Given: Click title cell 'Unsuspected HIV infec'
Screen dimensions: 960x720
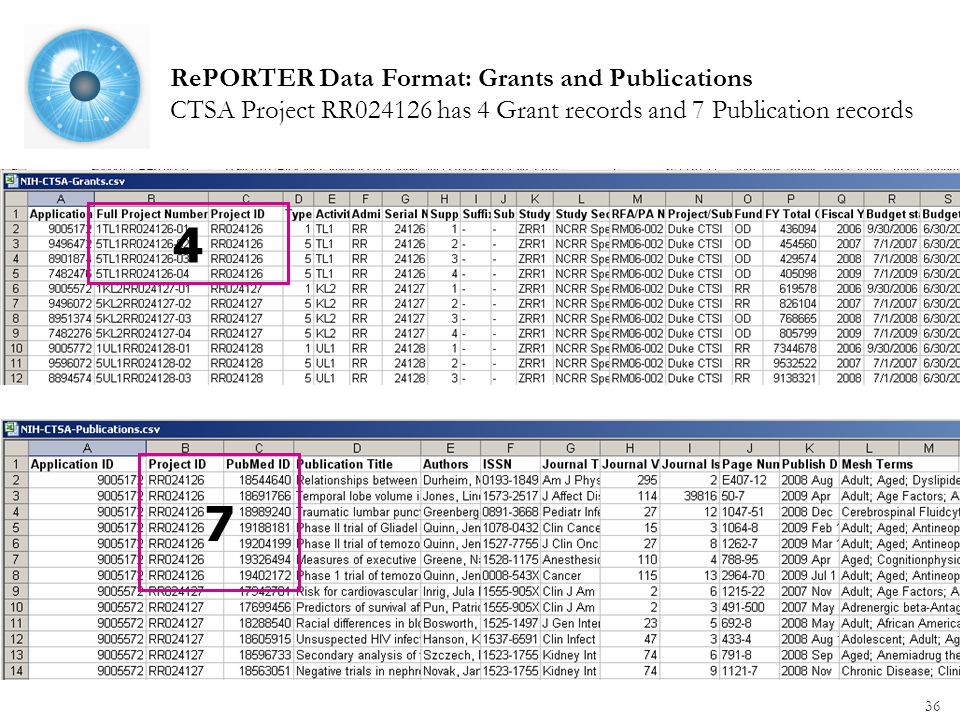Looking at the screenshot, I should point(357,639).
